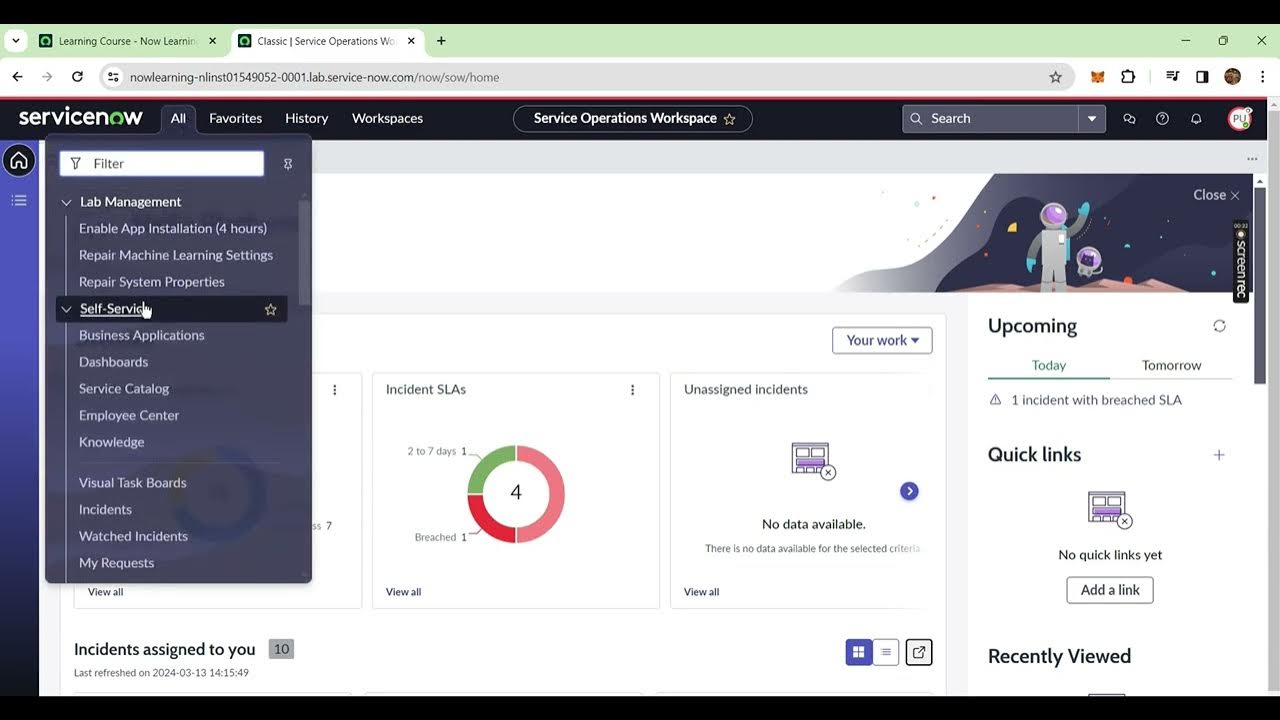Switch to Learning Course browser tab
This screenshot has width=1280, height=720.
pyautogui.click(x=127, y=41)
